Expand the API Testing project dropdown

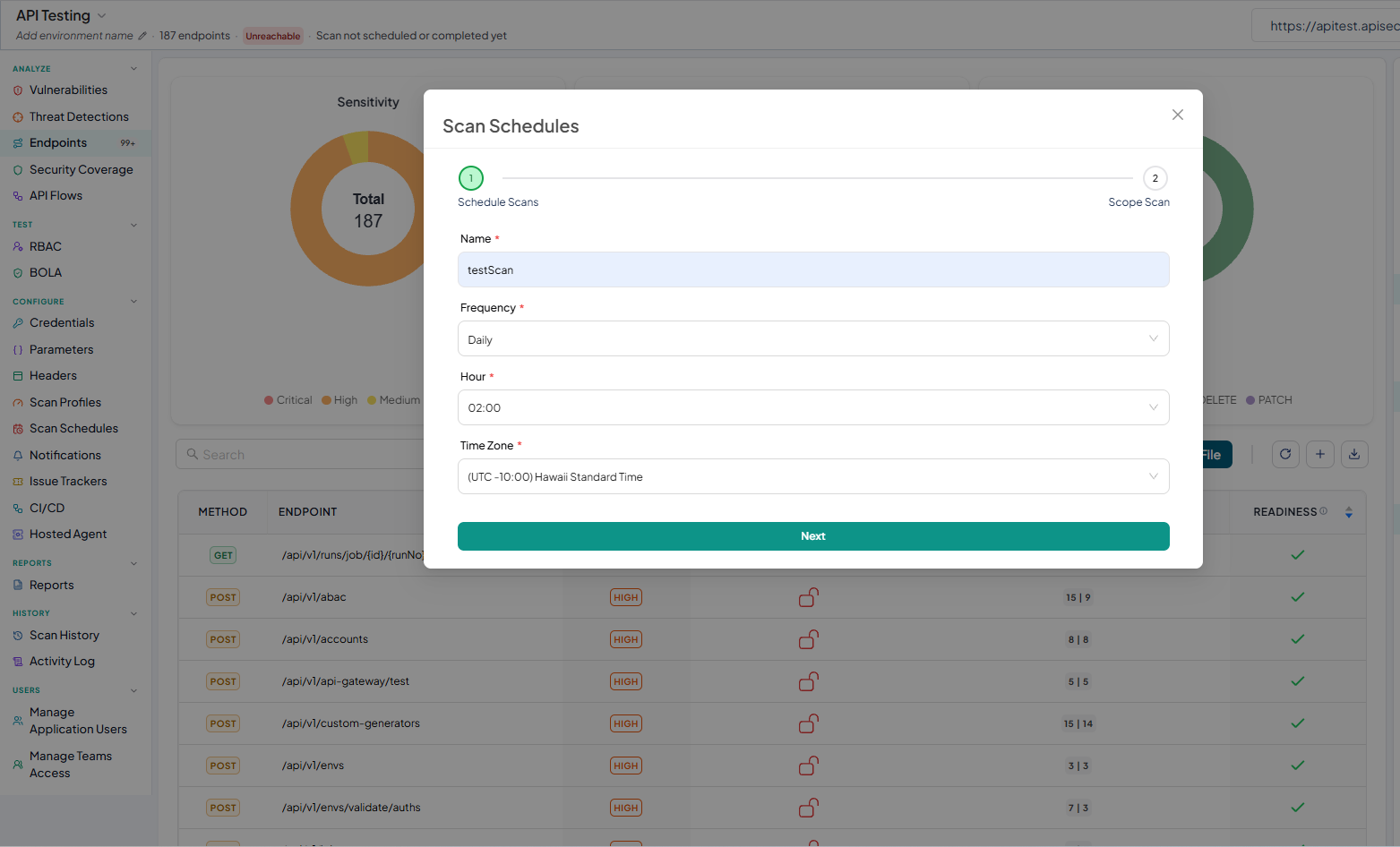[101, 16]
